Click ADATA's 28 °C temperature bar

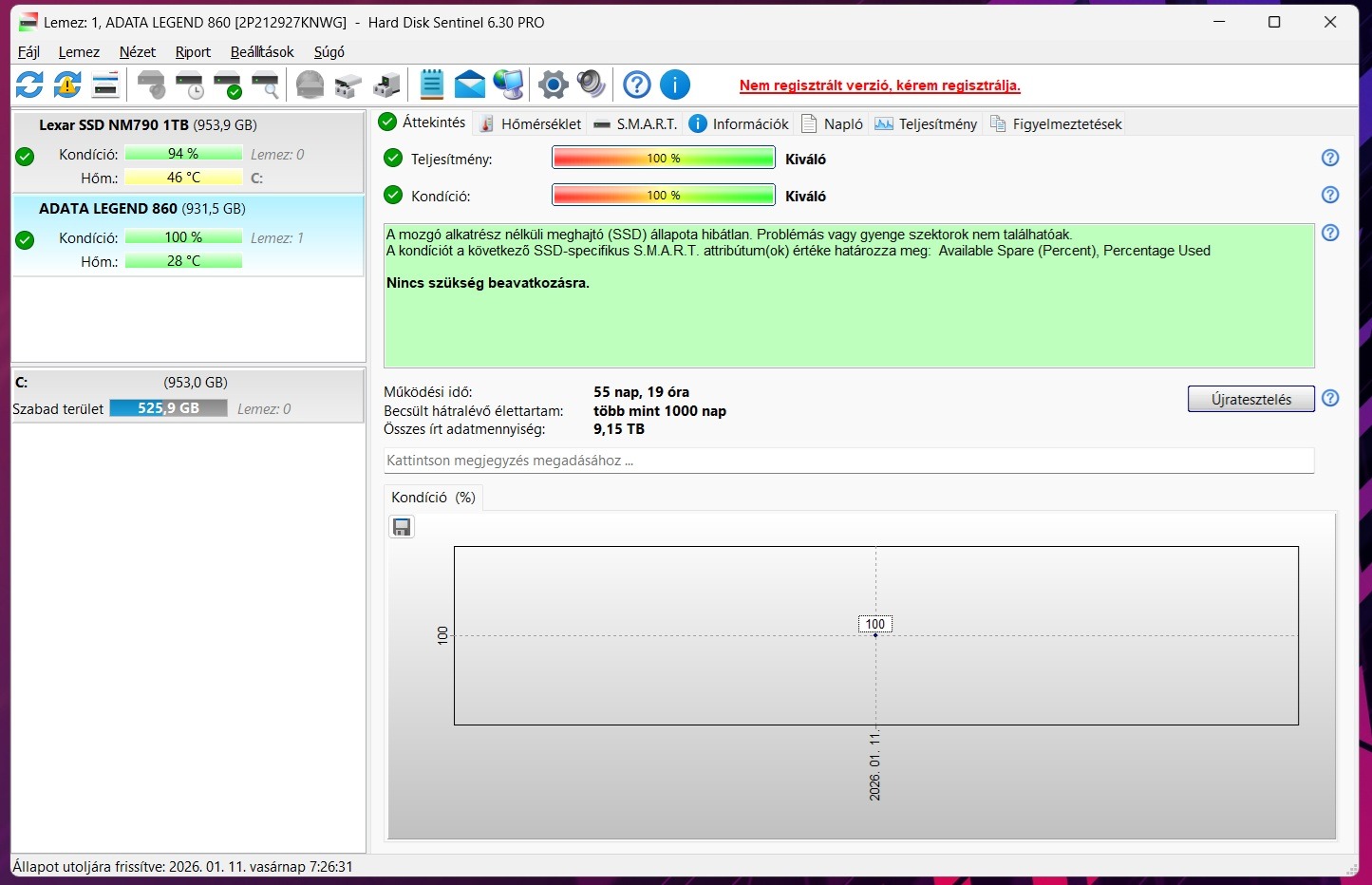pyautogui.click(x=183, y=261)
